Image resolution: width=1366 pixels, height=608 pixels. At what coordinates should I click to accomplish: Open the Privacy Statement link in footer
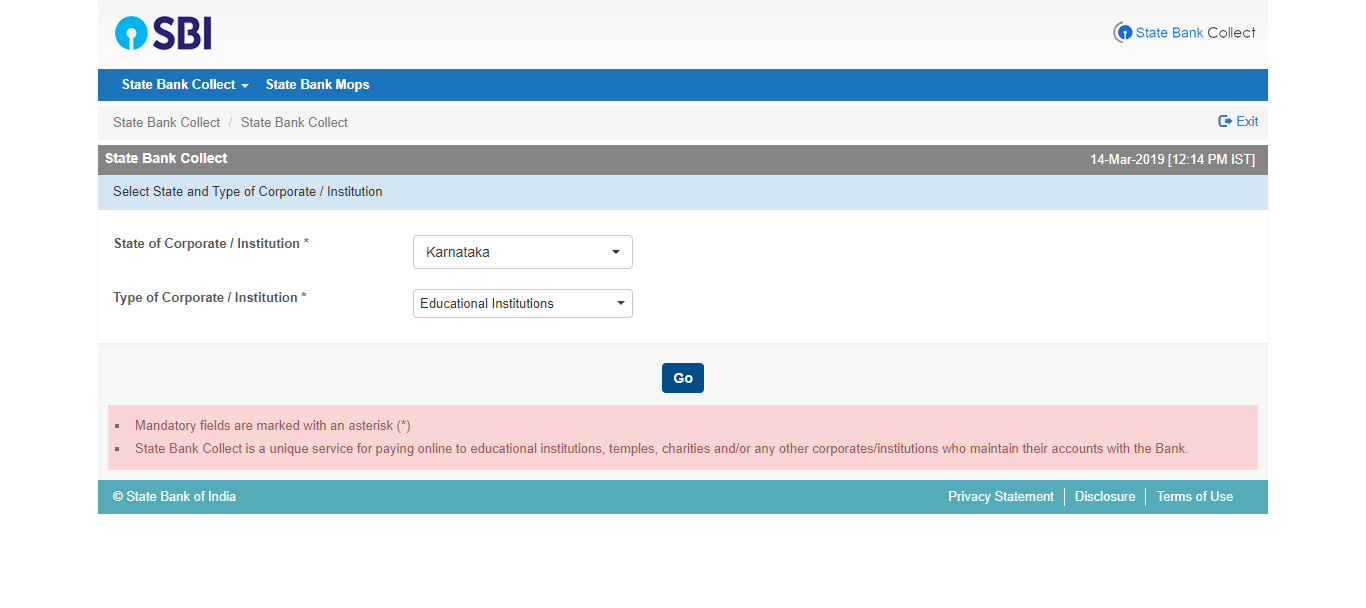point(1000,497)
